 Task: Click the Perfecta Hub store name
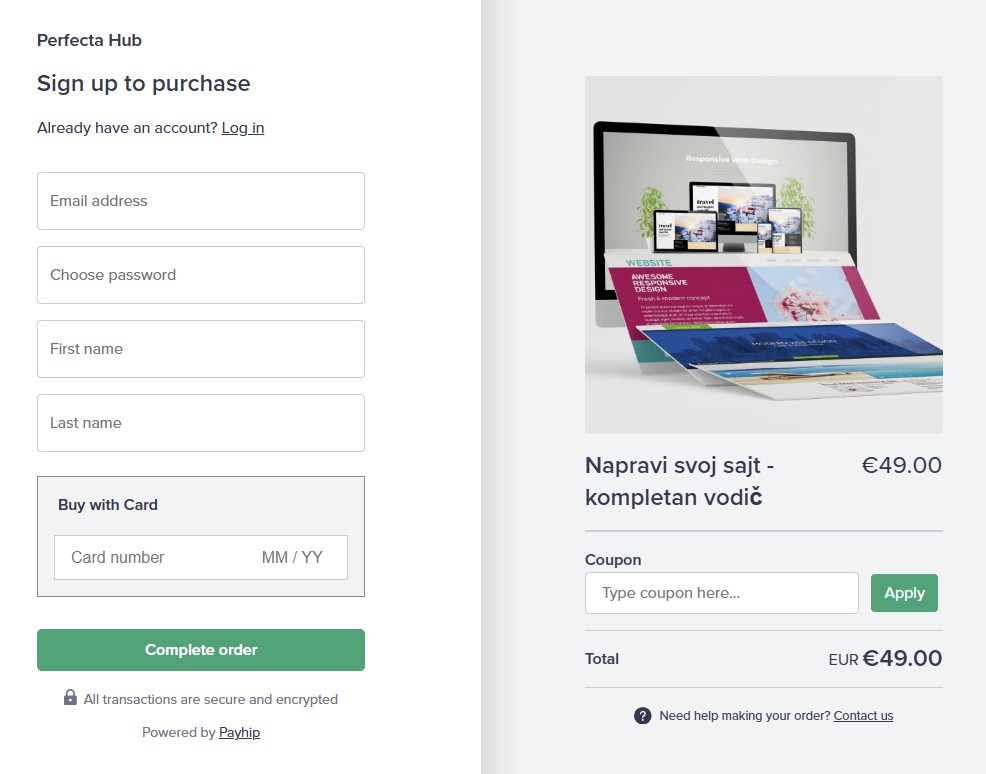pyautogui.click(x=89, y=41)
